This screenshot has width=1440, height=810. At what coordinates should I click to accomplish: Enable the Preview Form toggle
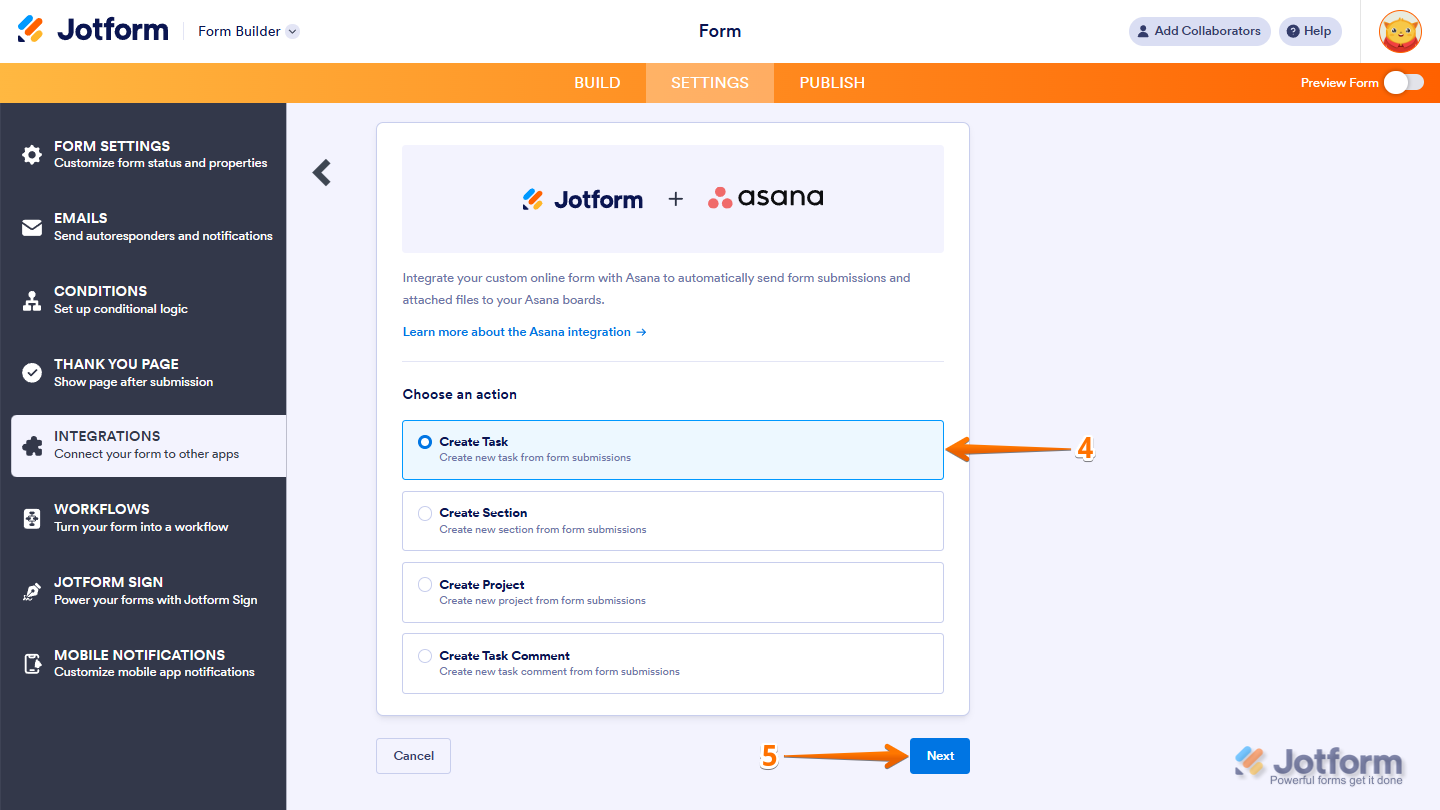point(1404,83)
